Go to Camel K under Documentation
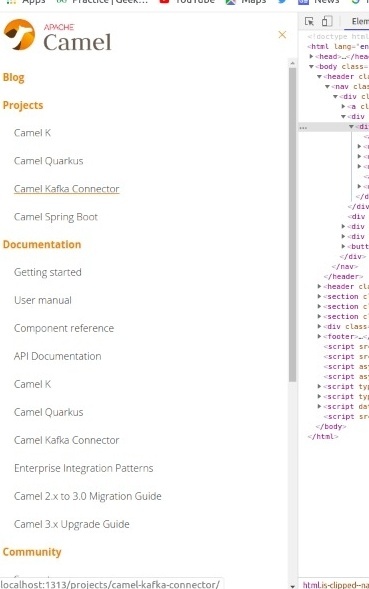 (32, 384)
